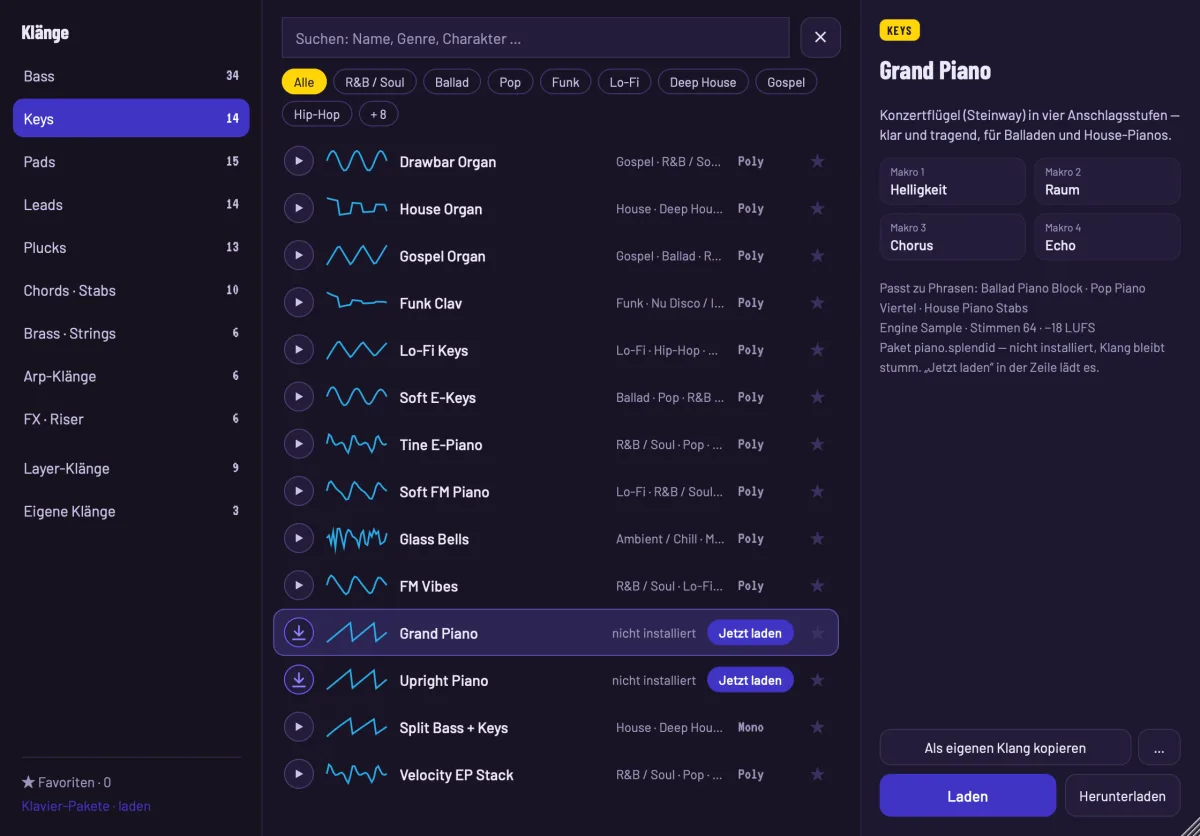This screenshot has width=1200, height=836.
Task: Star the House Organ sound
Action: tap(817, 208)
